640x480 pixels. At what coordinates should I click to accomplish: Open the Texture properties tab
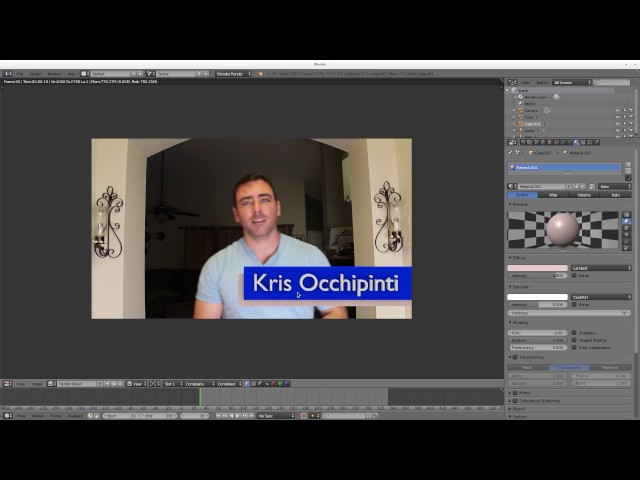[x=583, y=142]
